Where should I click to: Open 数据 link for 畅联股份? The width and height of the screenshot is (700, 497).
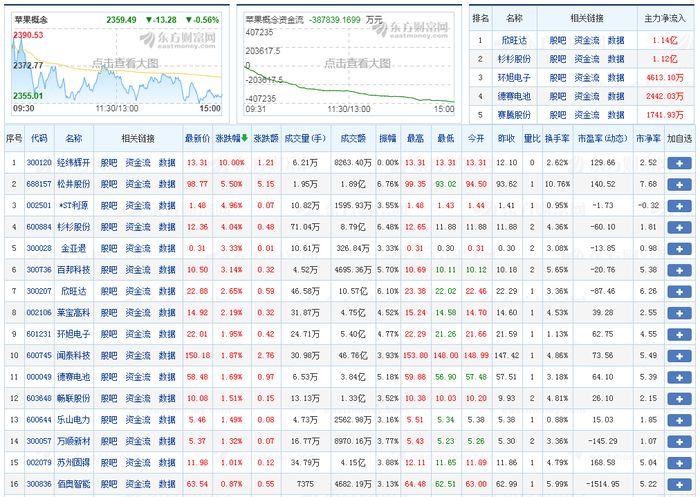click(167, 398)
